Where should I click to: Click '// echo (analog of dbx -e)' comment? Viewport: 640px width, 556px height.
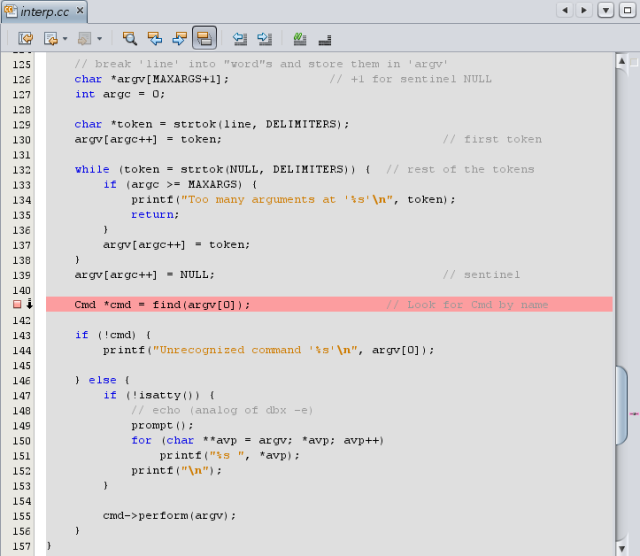(x=222, y=410)
